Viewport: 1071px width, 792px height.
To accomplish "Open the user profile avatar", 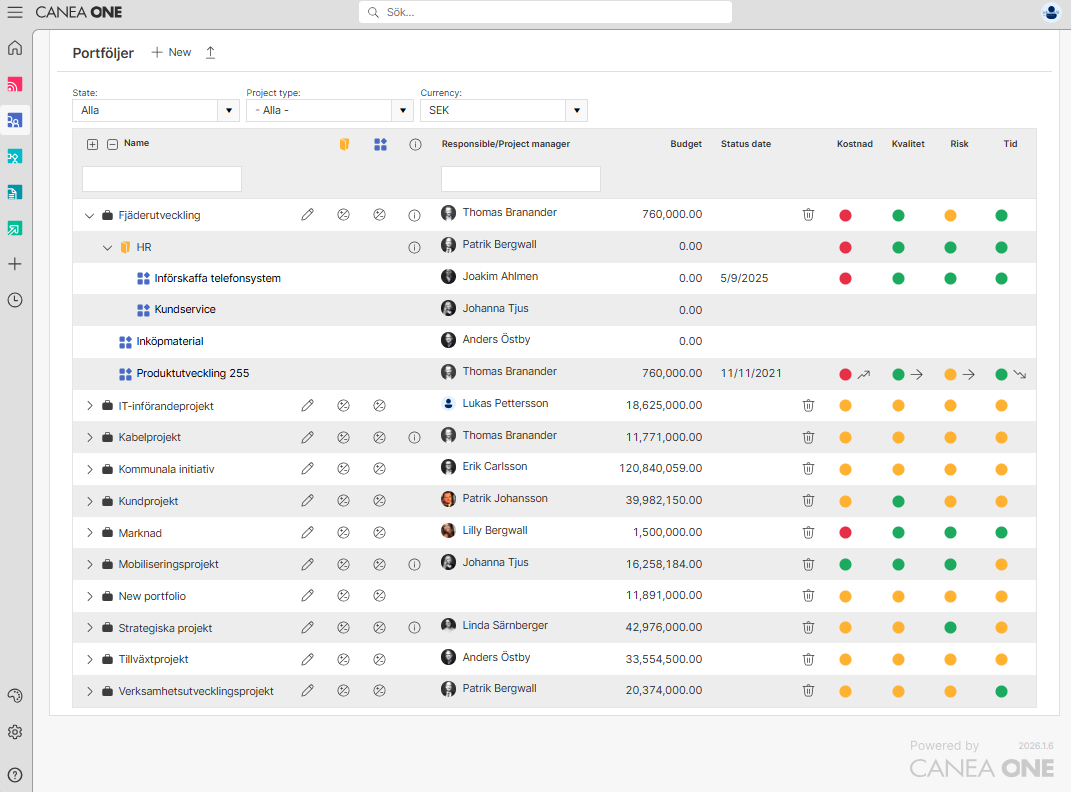I will [x=1051, y=12].
